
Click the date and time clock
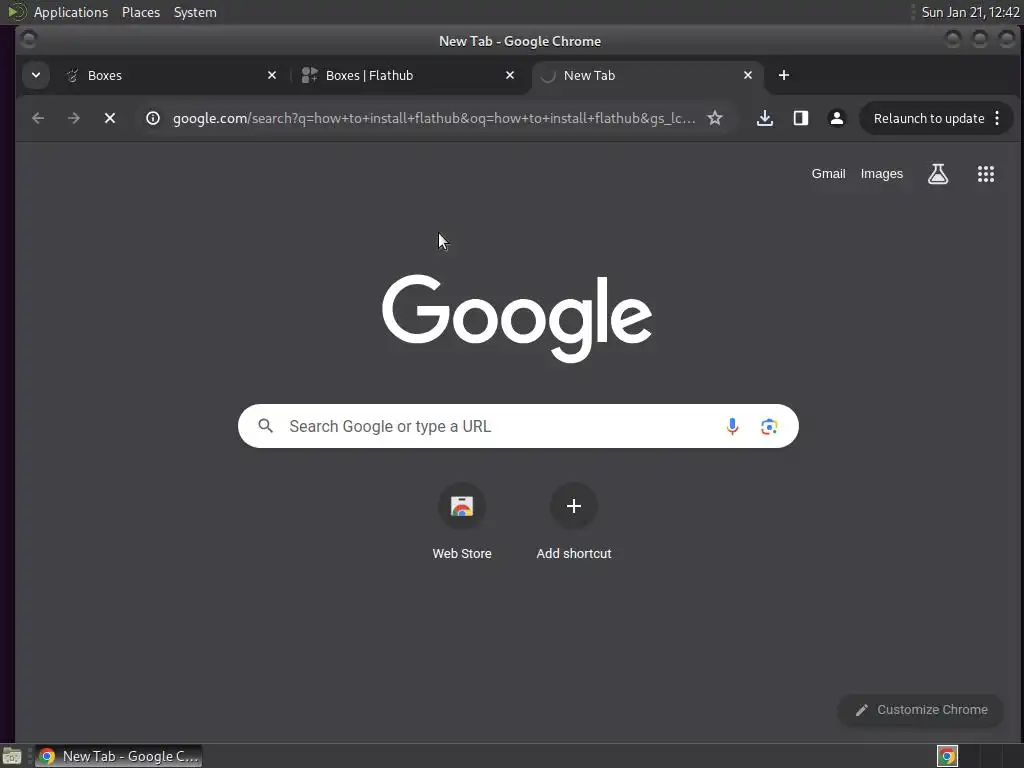click(x=970, y=12)
